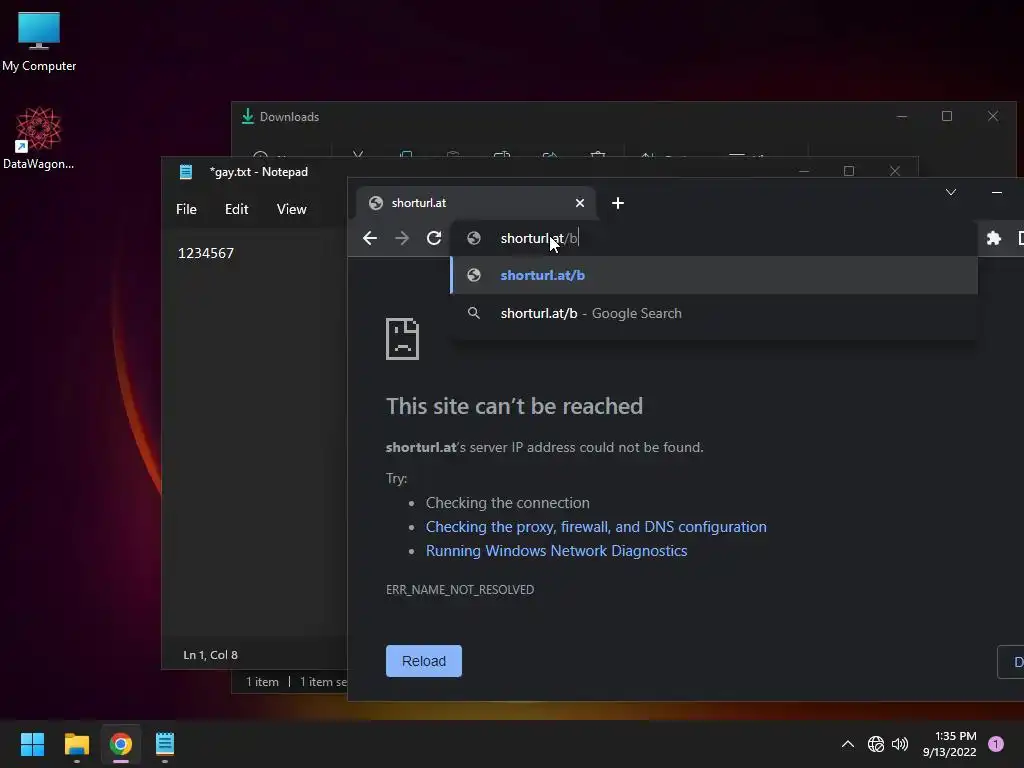Viewport: 1024px width, 768px height.
Task: Click the globe site icon in address bar
Action: coord(474,238)
